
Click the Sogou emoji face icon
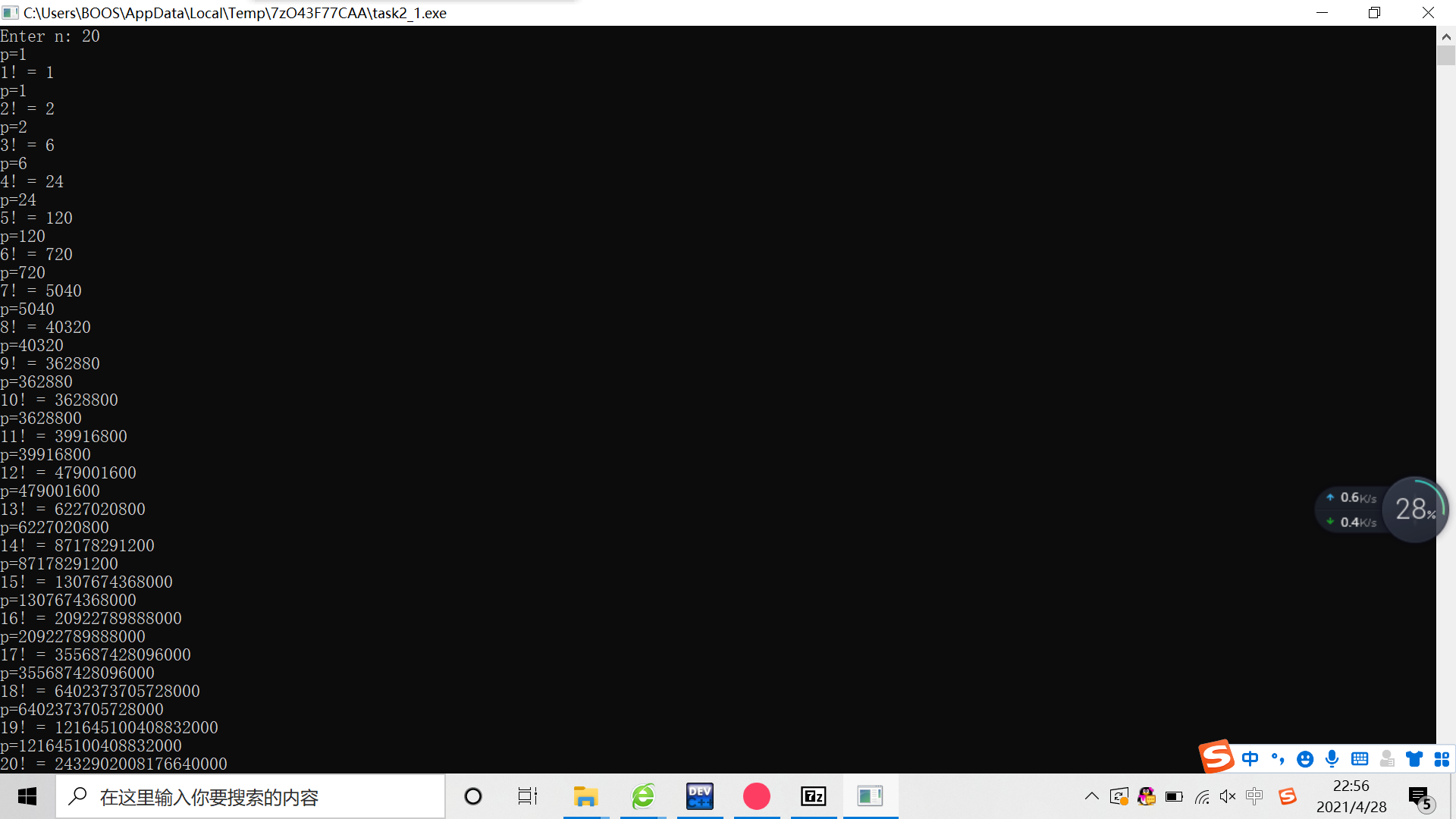pyautogui.click(x=1304, y=759)
